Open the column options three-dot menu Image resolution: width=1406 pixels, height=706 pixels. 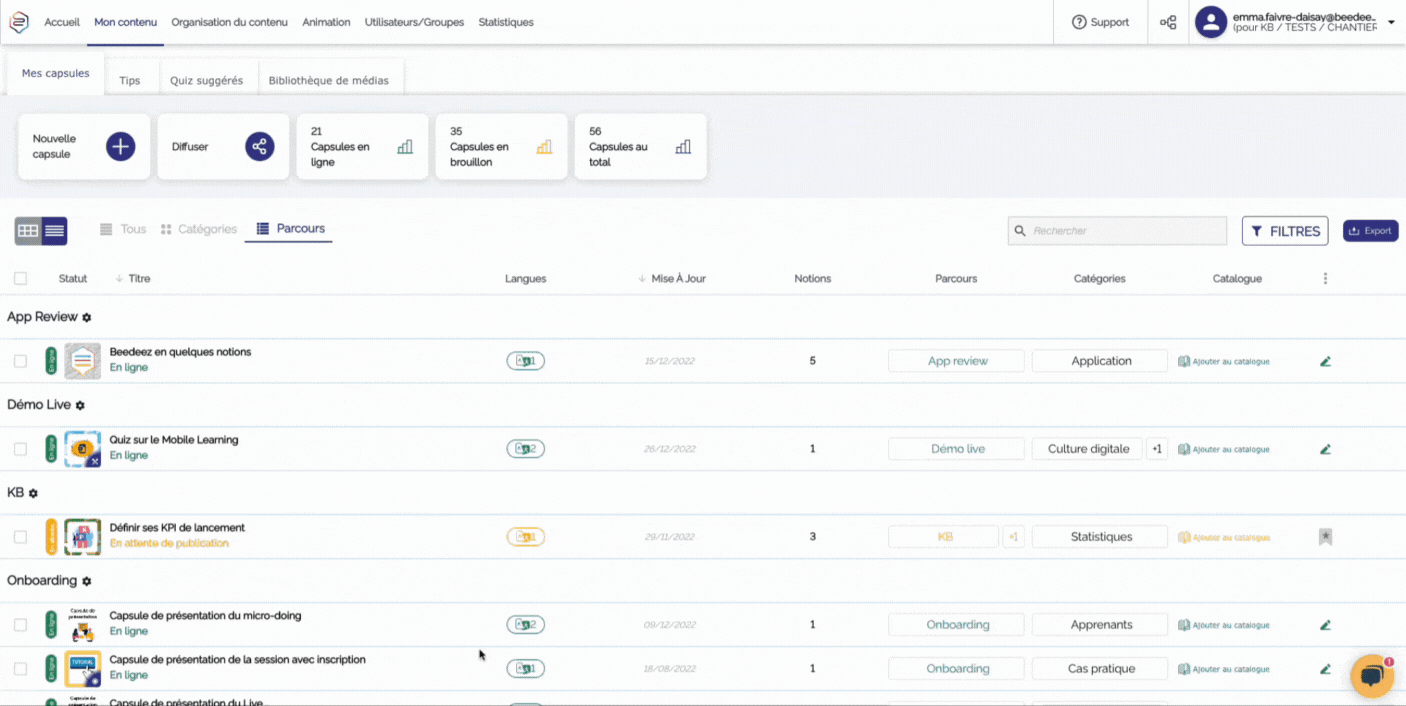point(1325,279)
